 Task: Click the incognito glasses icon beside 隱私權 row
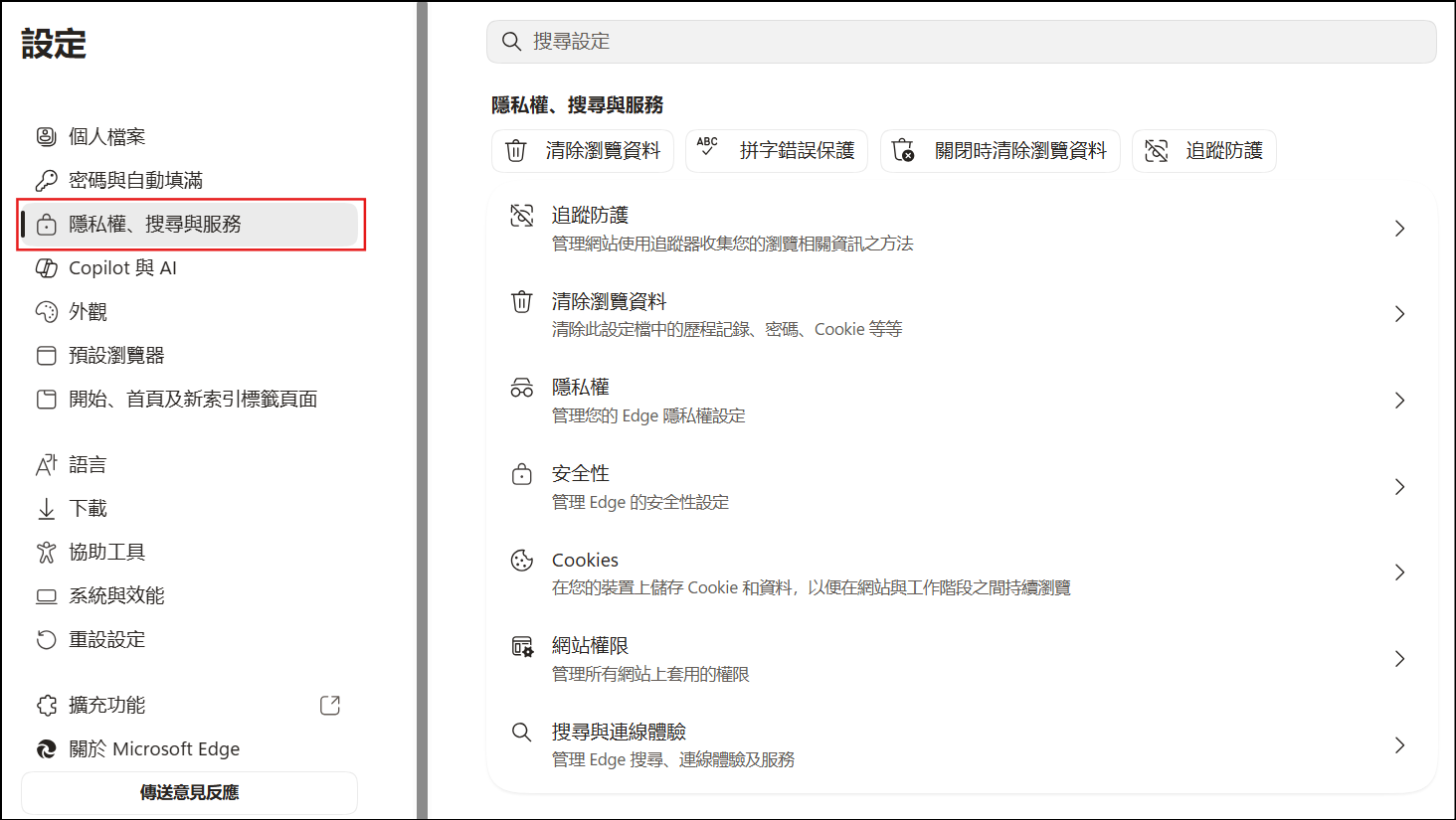[522, 389]
